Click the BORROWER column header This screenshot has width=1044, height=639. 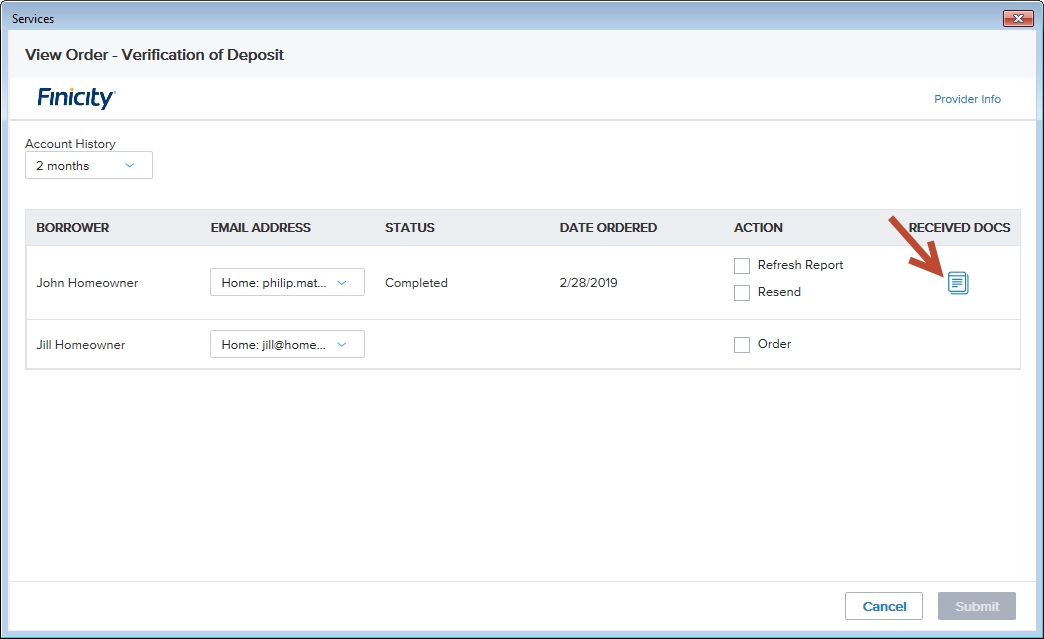pos(73,228)
